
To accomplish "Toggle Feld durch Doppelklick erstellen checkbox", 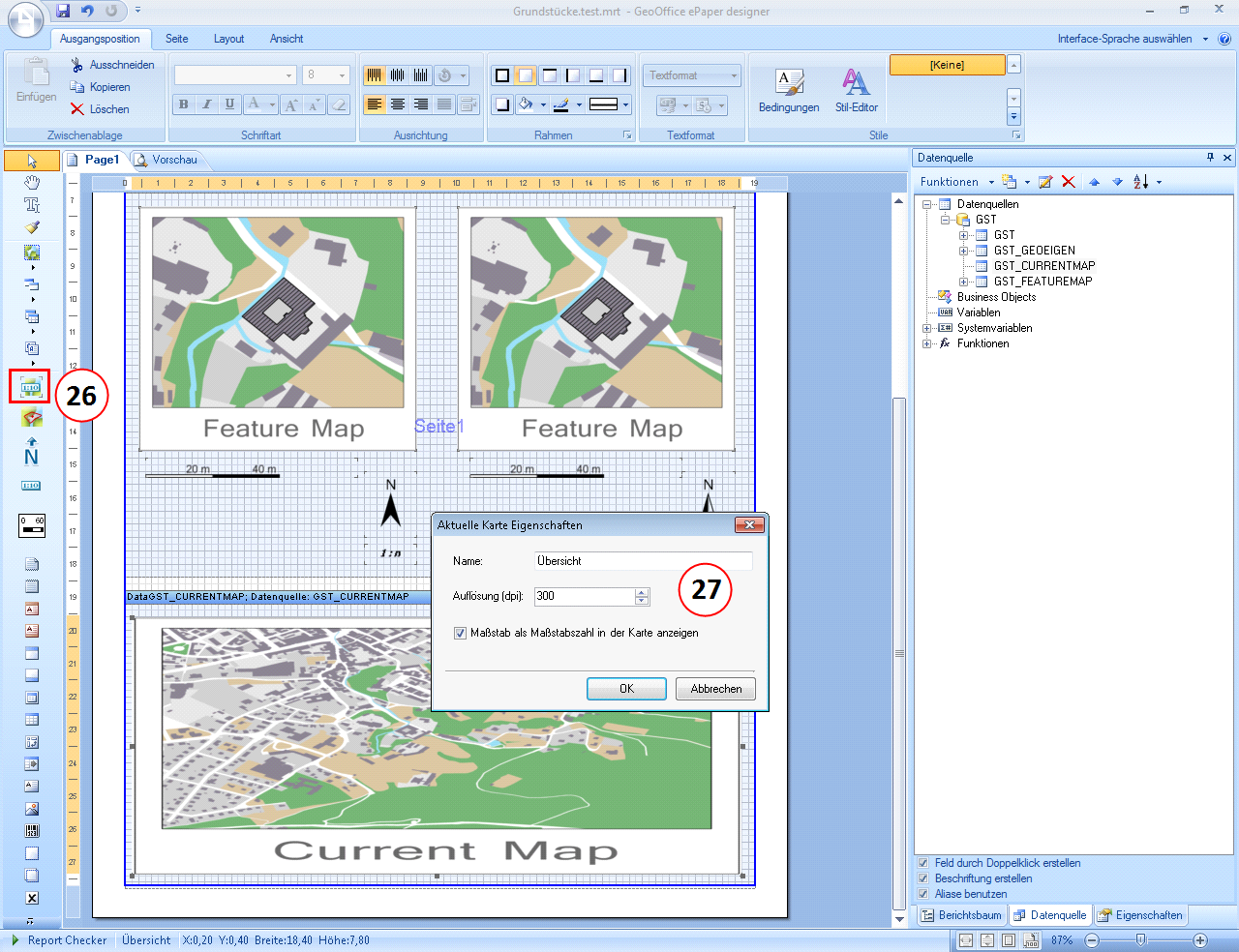I will (923, 863).
